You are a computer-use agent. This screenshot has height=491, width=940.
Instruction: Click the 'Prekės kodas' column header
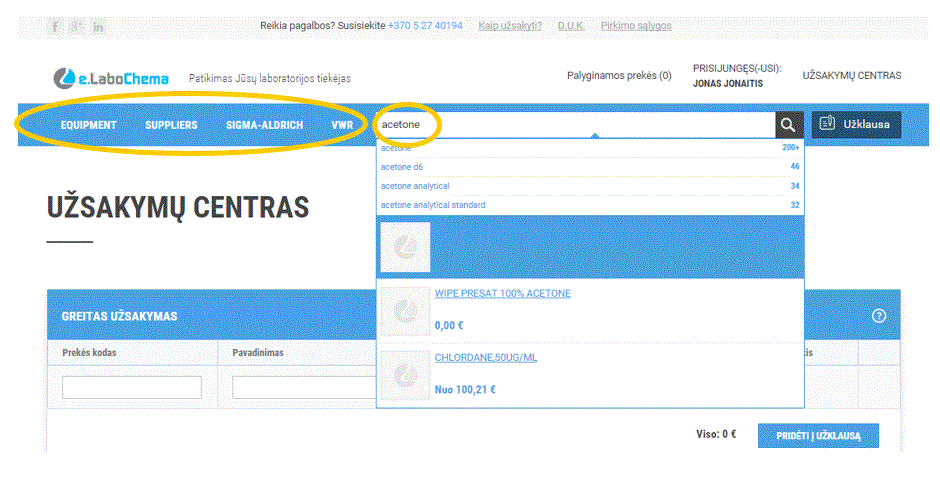point(89,353)
